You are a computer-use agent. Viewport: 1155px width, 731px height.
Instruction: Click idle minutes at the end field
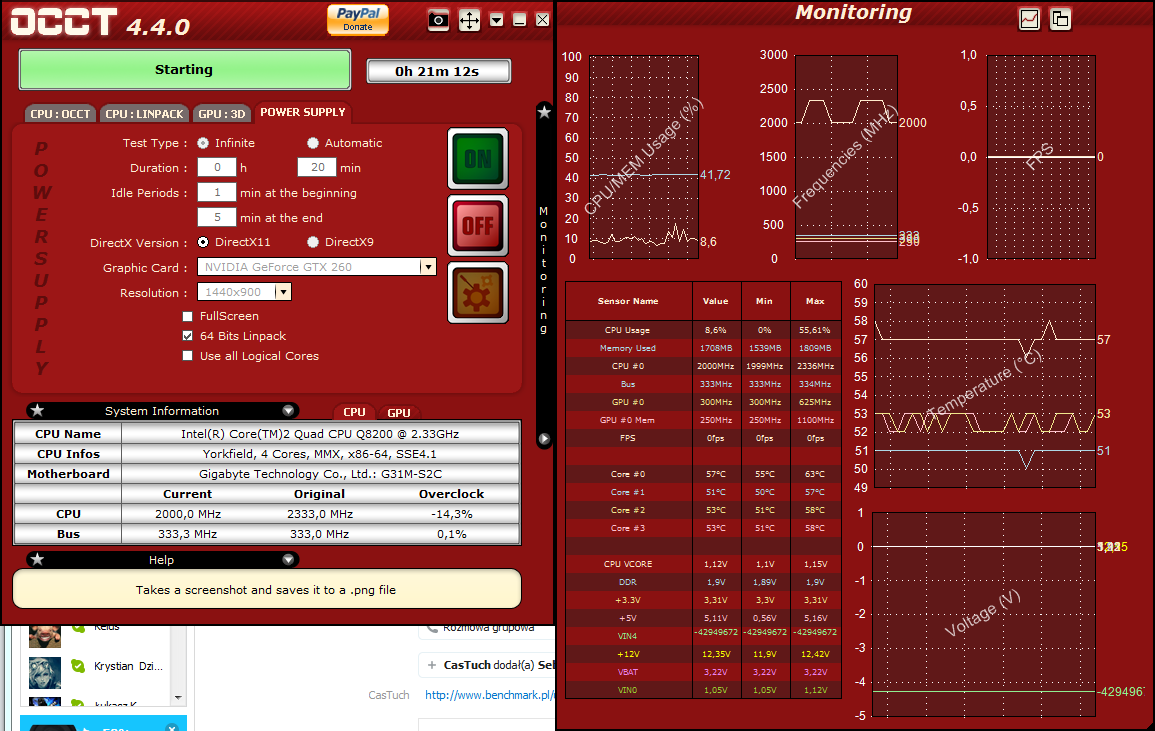(x=217, y=217)
